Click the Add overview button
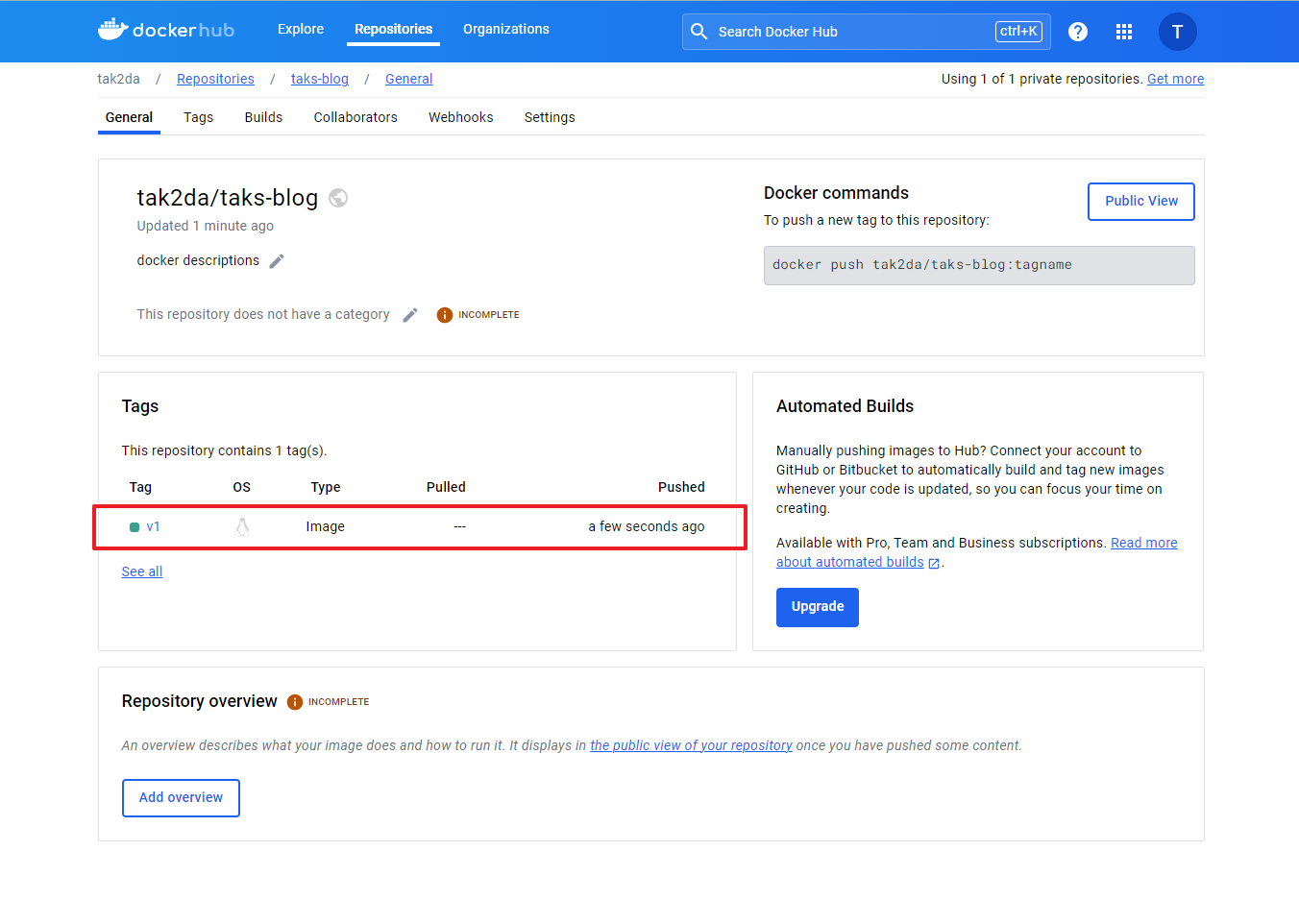 tap(181, 798)
